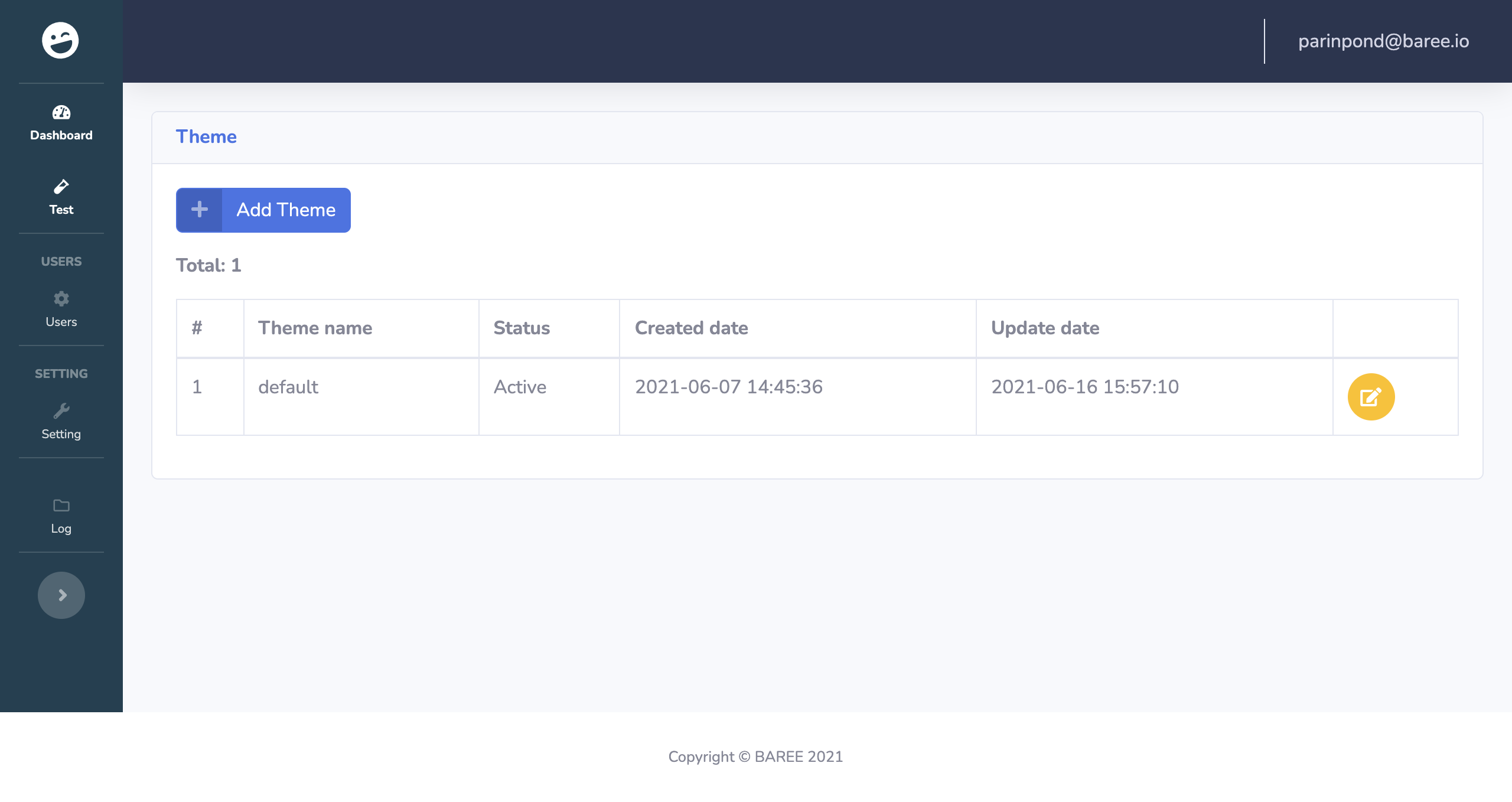1512x802 pixels.
Task: Open account menu via parinpond@baree.io
Action: 1383,41
